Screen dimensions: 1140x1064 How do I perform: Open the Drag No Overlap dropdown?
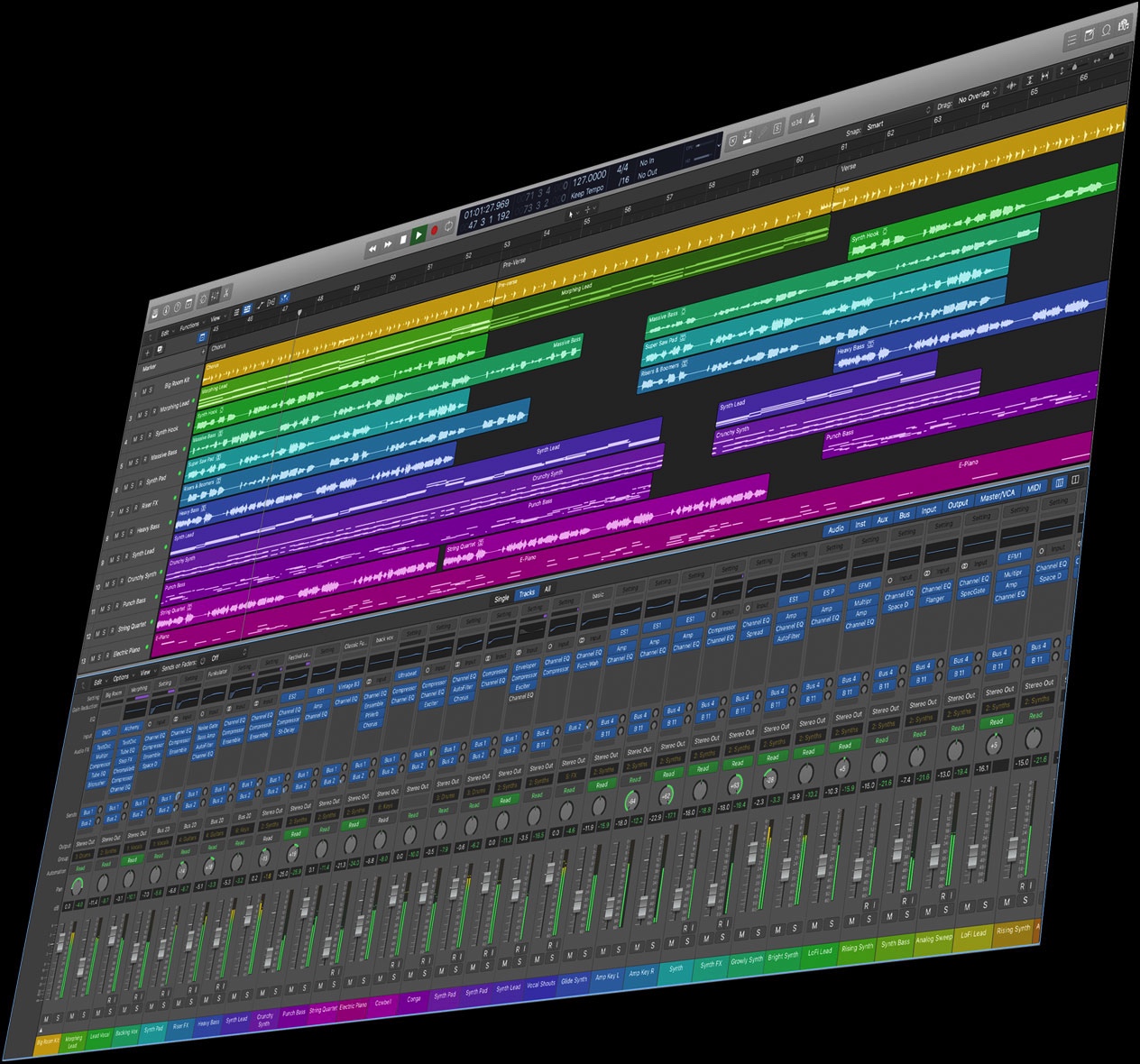click(x=974, y=96)
